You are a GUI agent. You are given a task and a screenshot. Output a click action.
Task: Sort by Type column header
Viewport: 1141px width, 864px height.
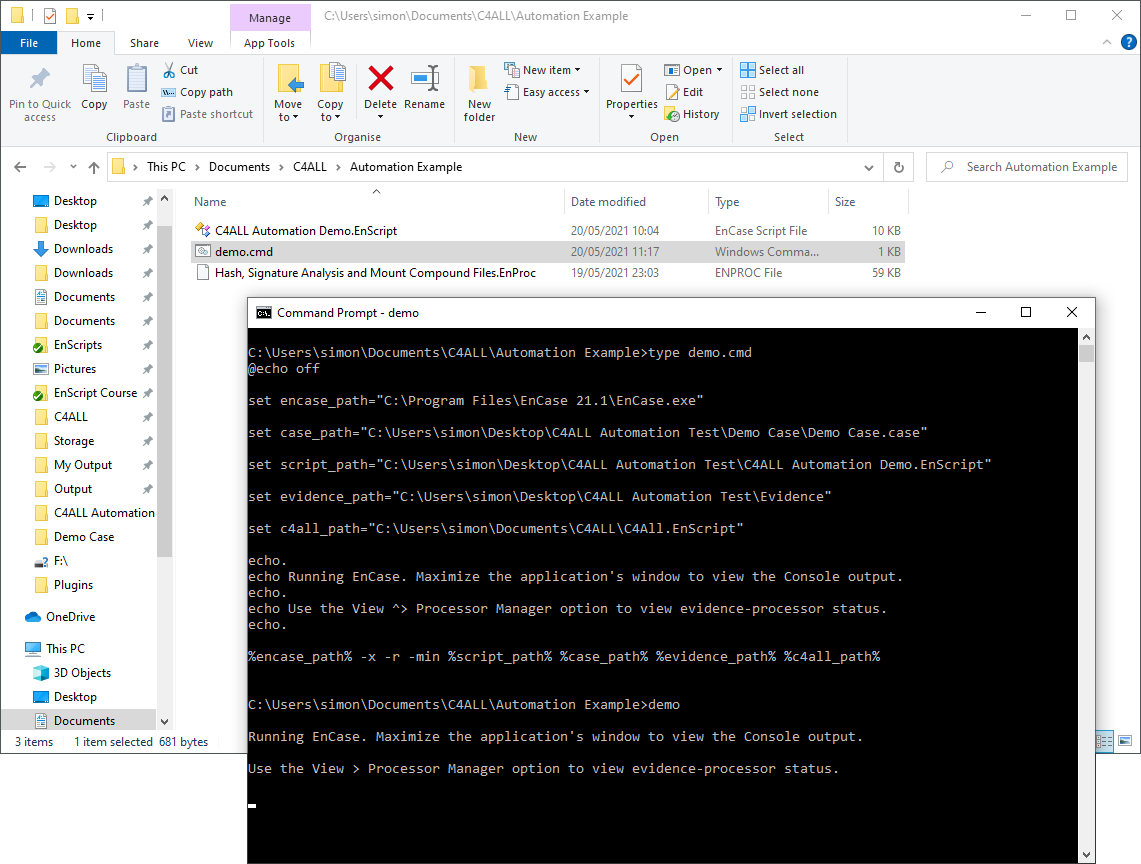tap(768, 202)
